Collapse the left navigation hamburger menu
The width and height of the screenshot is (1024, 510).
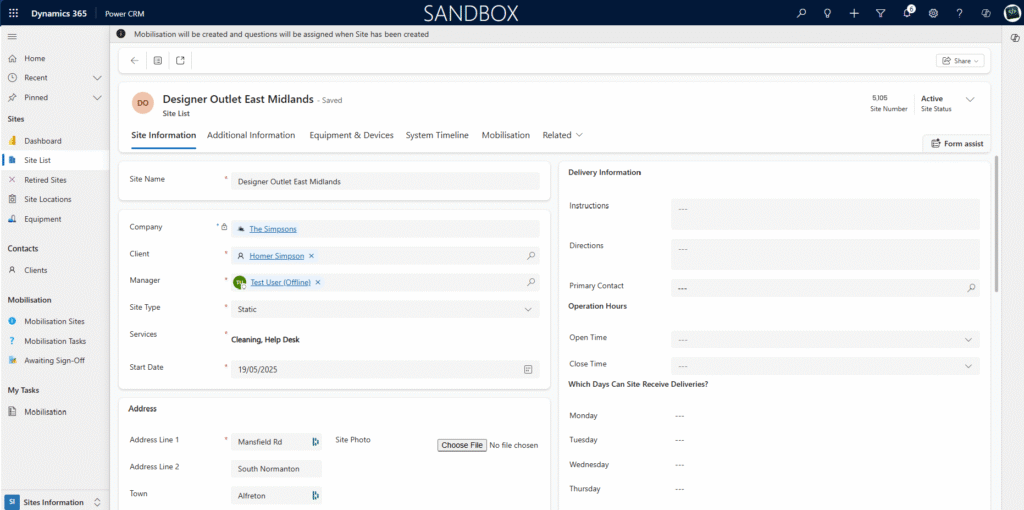tap(12, 37)
